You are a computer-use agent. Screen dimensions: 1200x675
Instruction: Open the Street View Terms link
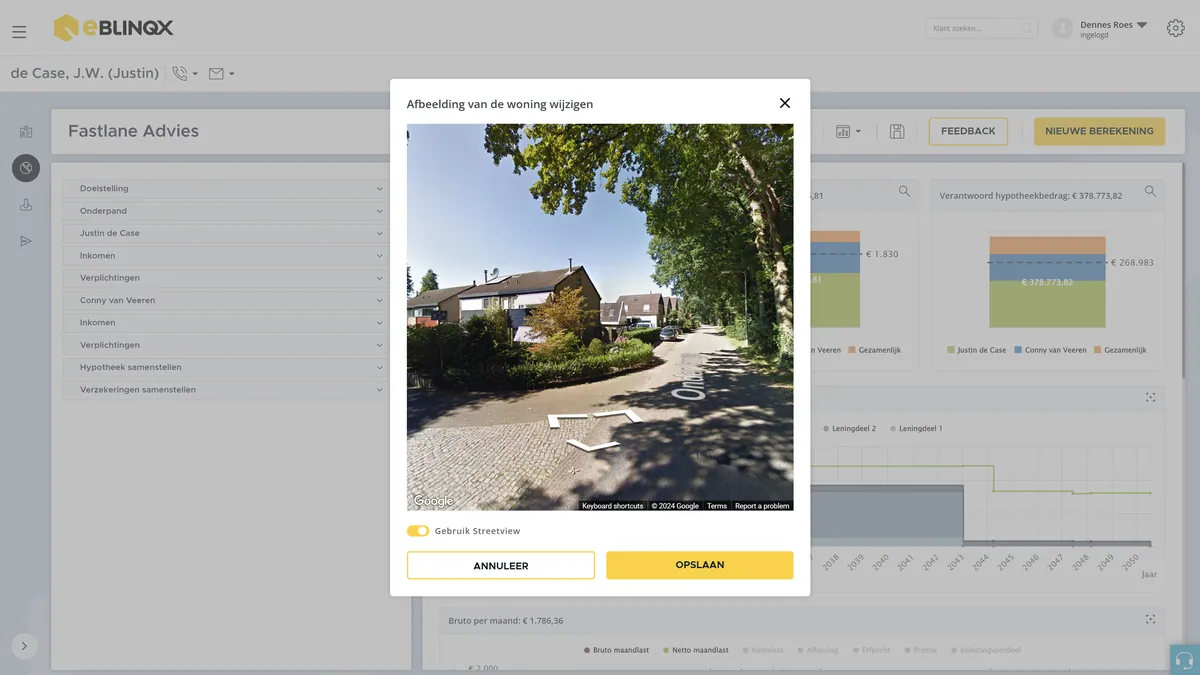717,506
